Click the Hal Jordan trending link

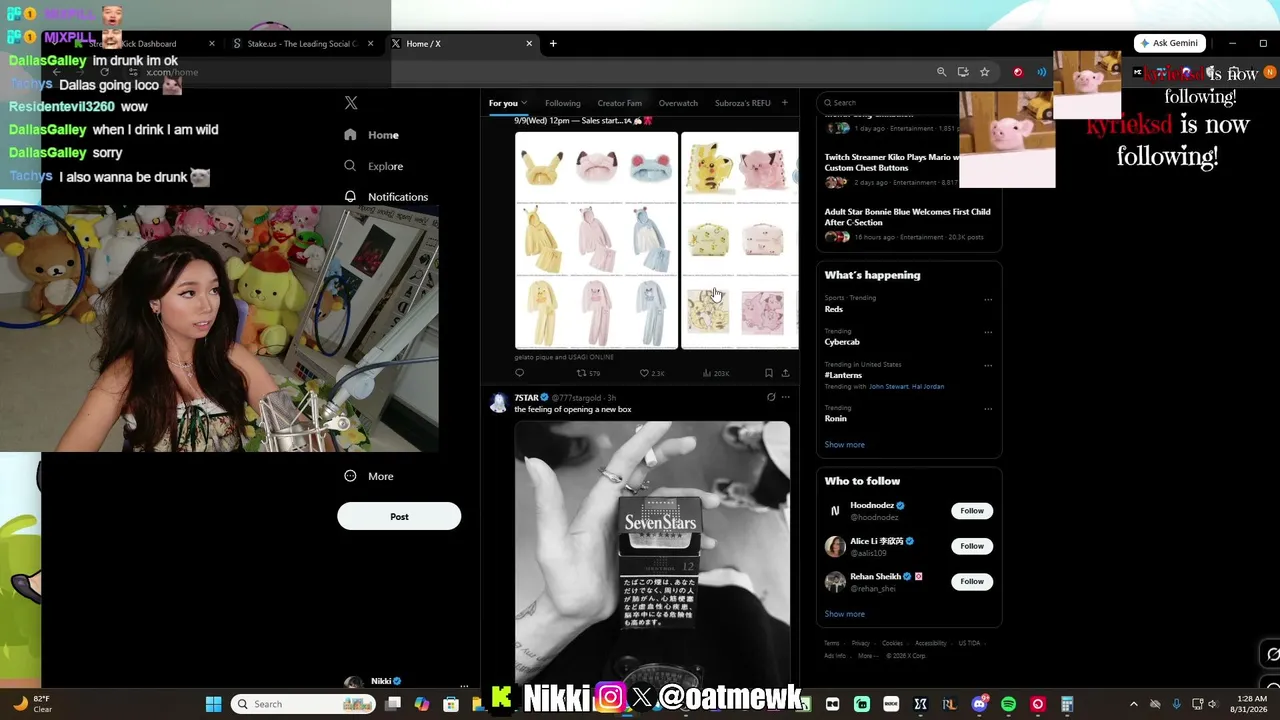pyautogui.click(x=929, y=386)
